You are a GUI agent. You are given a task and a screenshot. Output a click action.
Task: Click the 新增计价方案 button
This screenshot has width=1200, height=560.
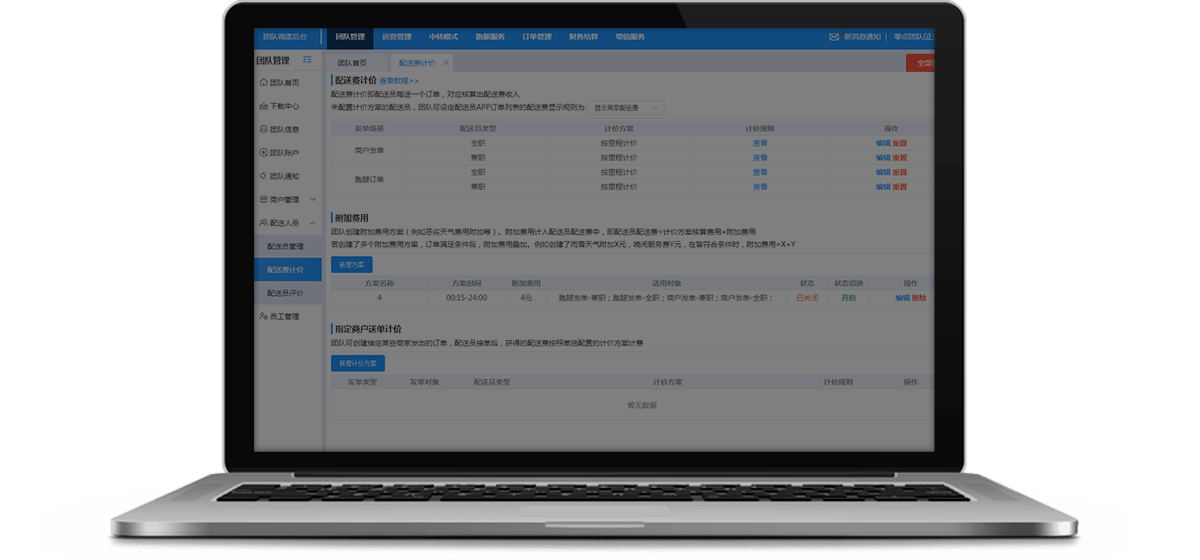click(x=357, y=363)
